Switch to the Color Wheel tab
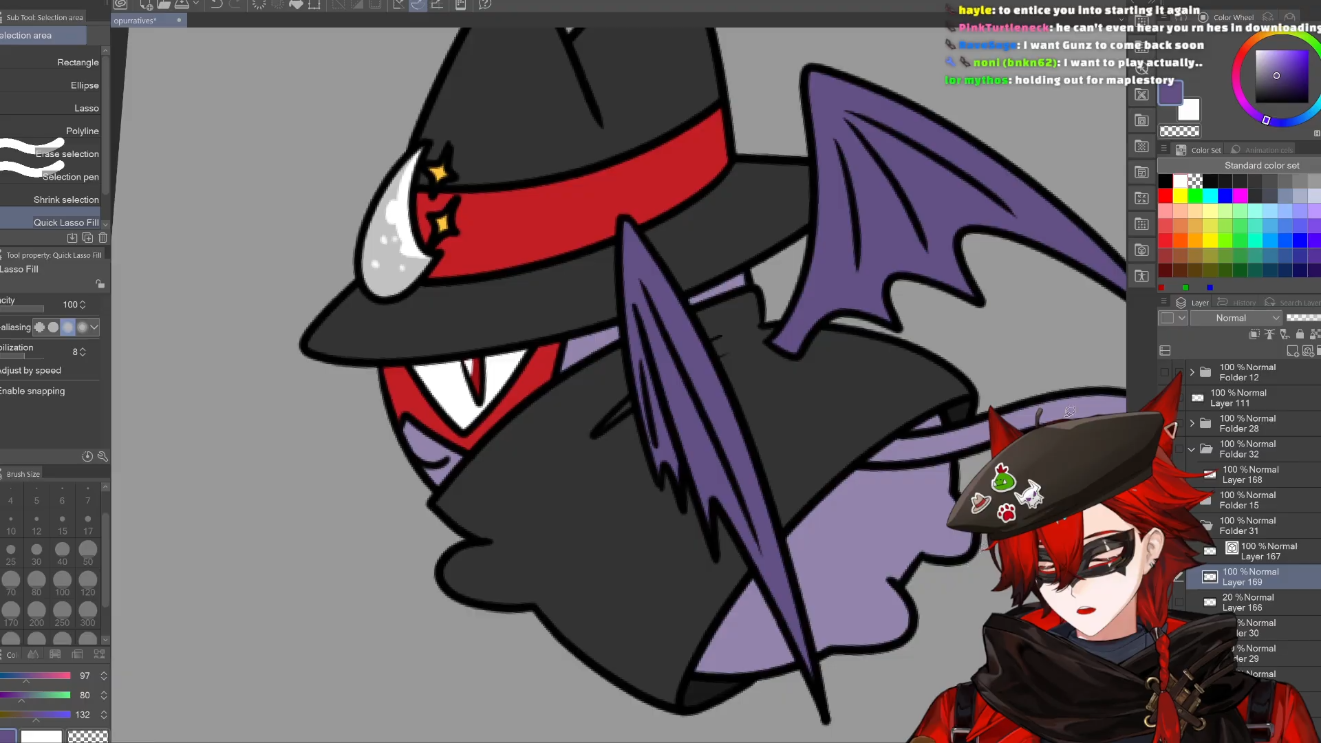This screenshot has height=743, width=1321. coord(1232,17)
